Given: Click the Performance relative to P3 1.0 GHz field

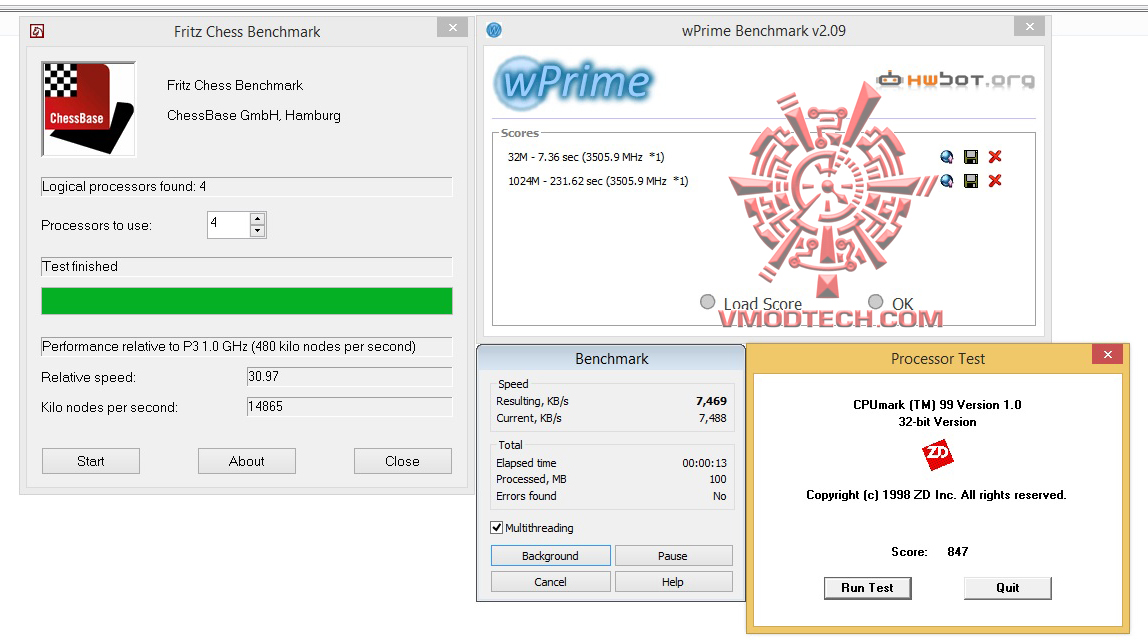Looking at the screenshot, I should pos(247,346).
